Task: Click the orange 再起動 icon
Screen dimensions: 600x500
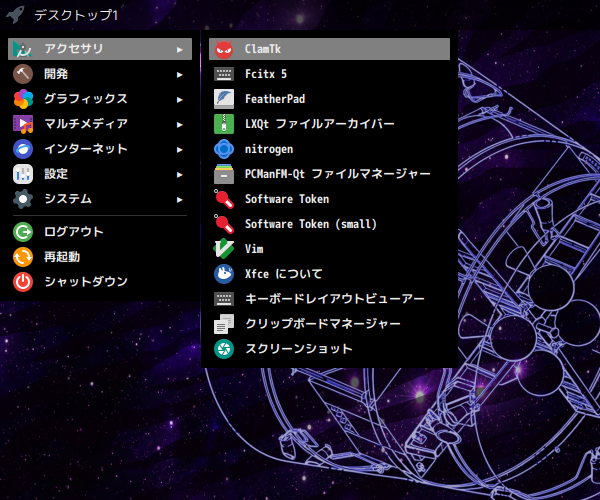Action: [23, 257]
